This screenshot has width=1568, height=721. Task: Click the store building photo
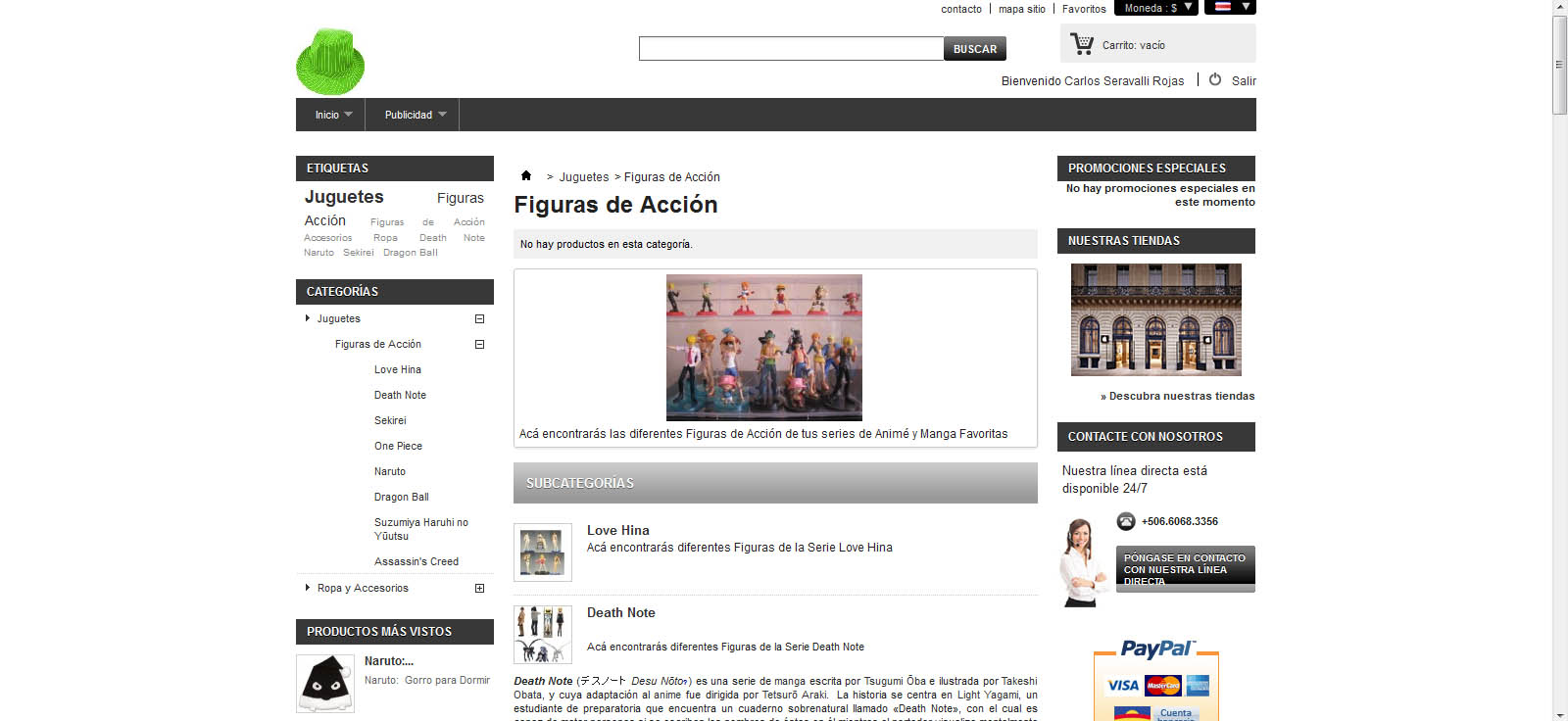coord(1156,319)
